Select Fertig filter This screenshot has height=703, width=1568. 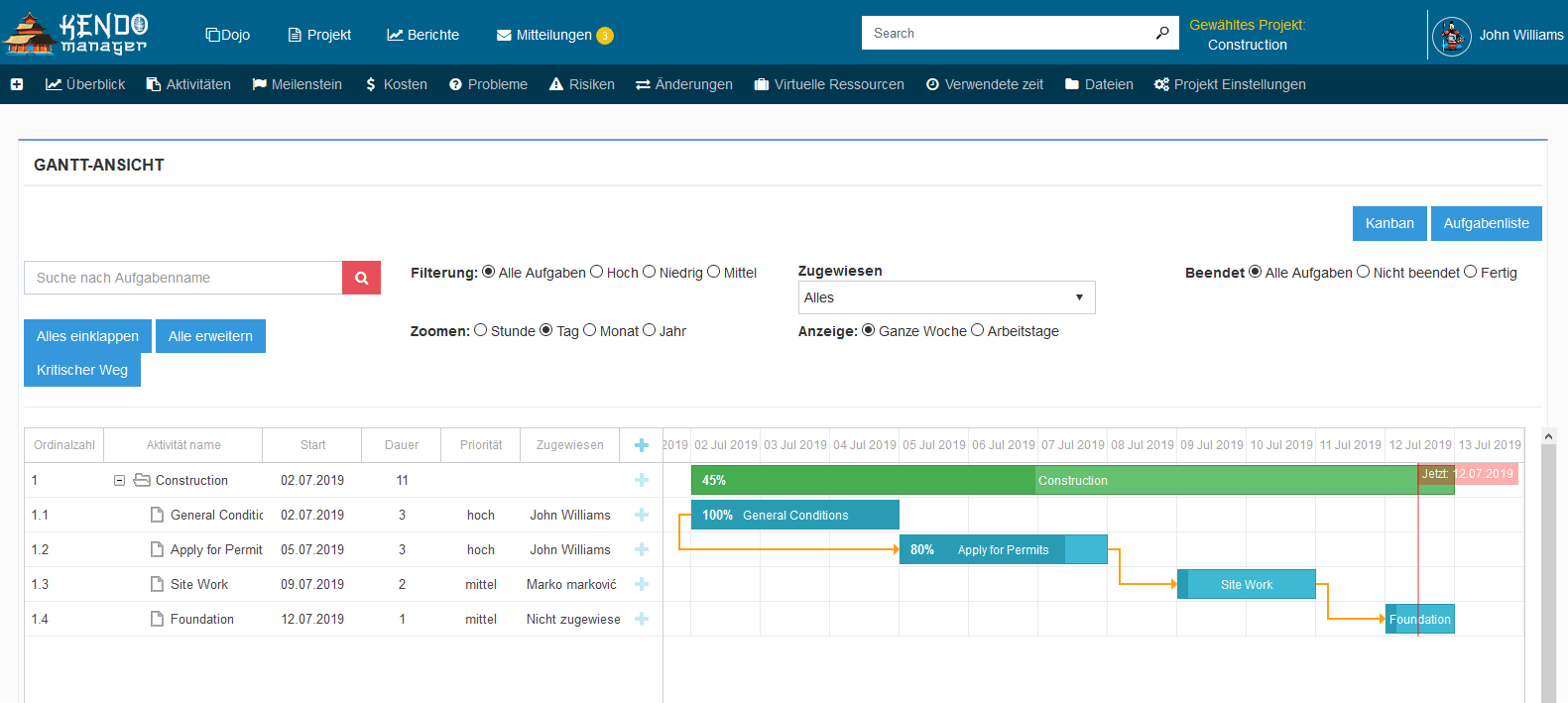(1470, 272)
